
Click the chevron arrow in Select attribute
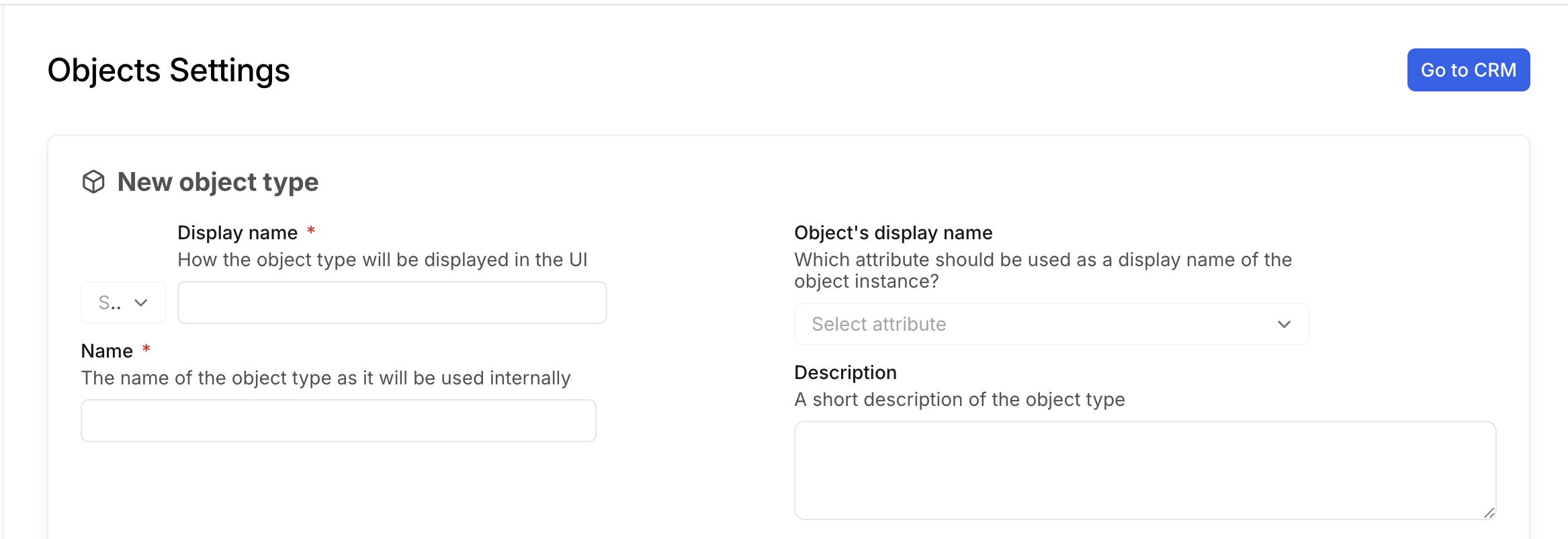point(1284,324)
